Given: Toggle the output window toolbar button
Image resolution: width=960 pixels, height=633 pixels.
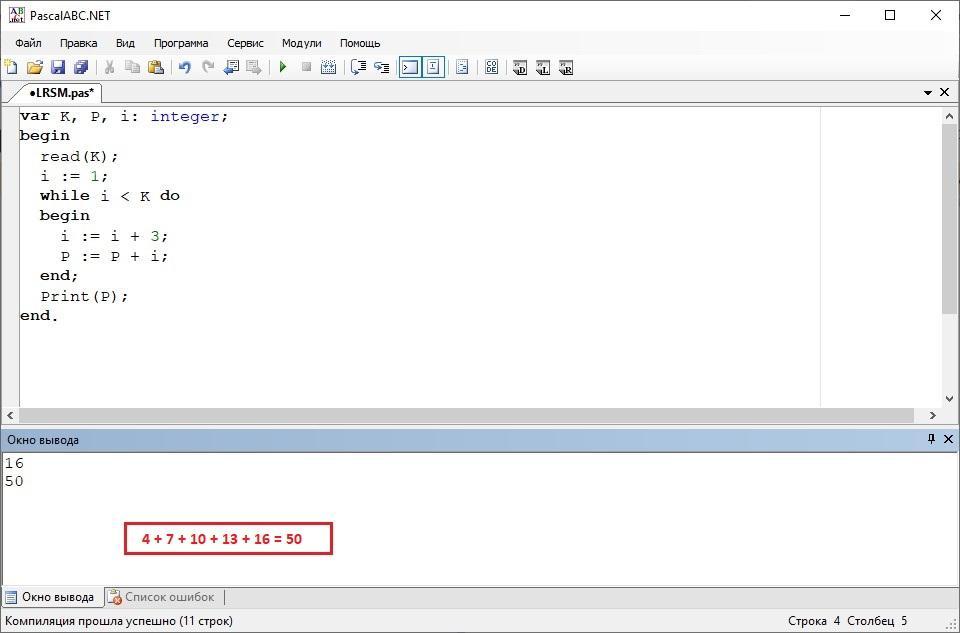Looking at the screenshot, I should point(410,67).
